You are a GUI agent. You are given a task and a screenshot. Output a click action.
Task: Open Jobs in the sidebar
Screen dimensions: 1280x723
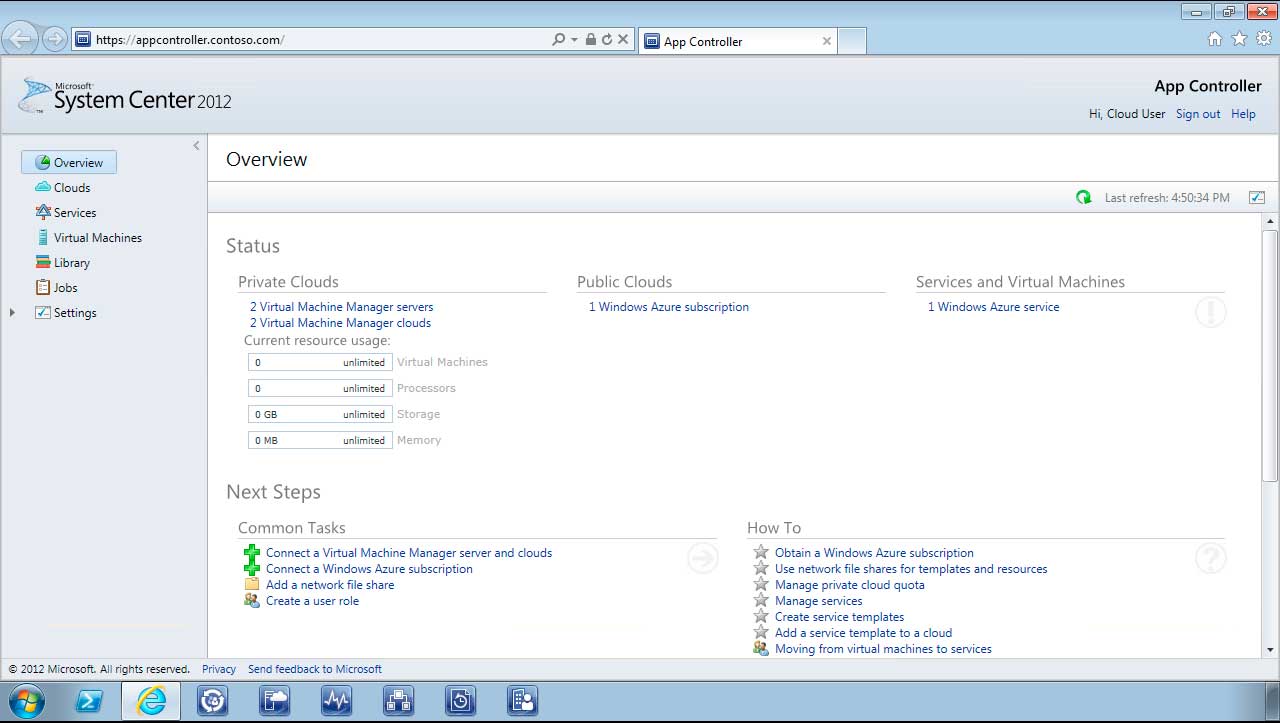[x=56, y=287]
